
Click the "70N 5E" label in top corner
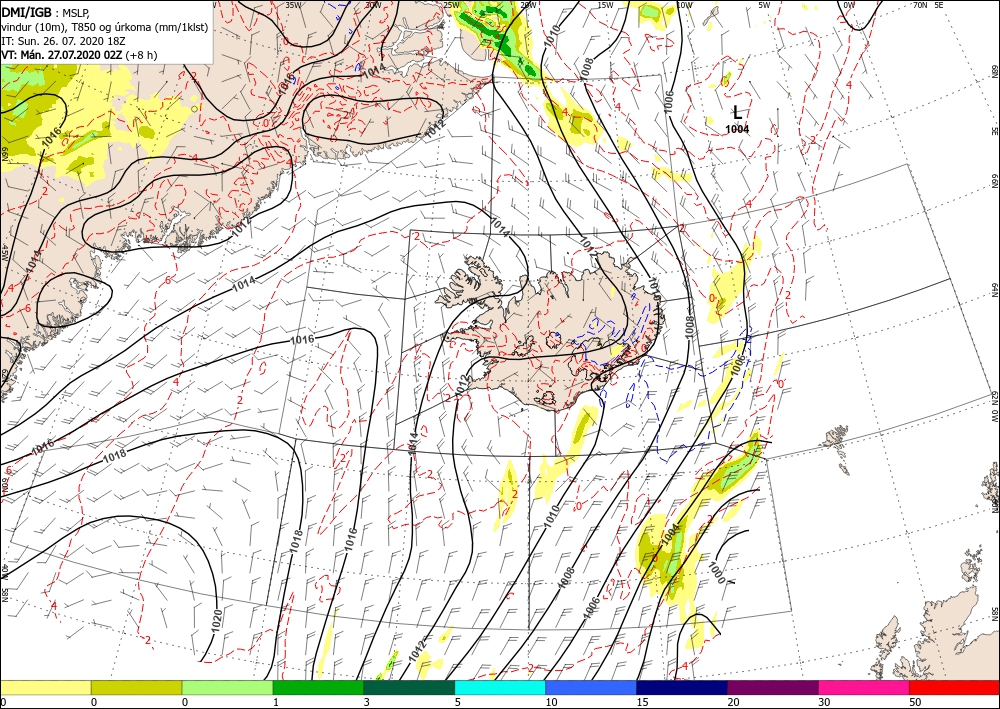point(928,4)
